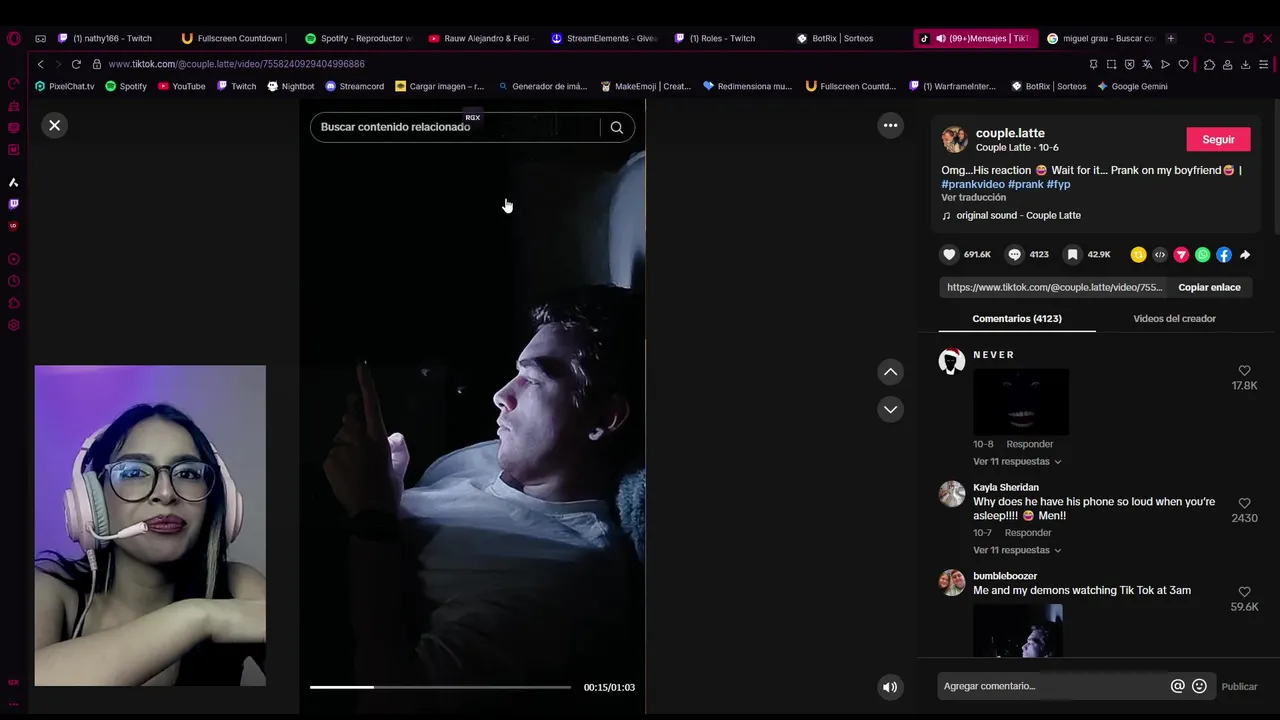This screenshot has height=720, width=1280.
Task: Seek on the video progress bar
Action: coord(440,687)
